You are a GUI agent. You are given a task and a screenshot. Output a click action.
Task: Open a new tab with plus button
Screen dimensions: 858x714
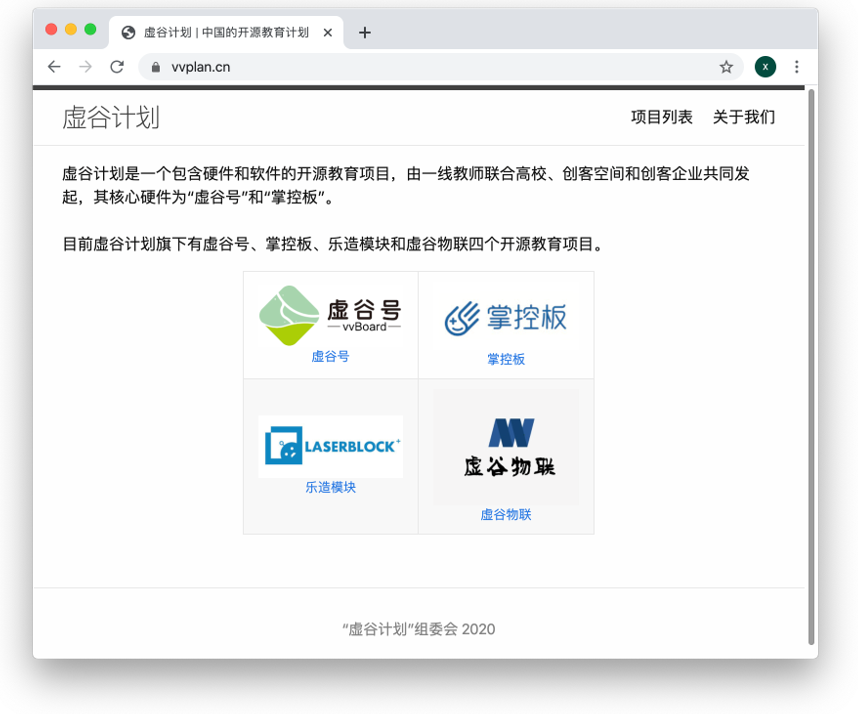coord(365,32)
